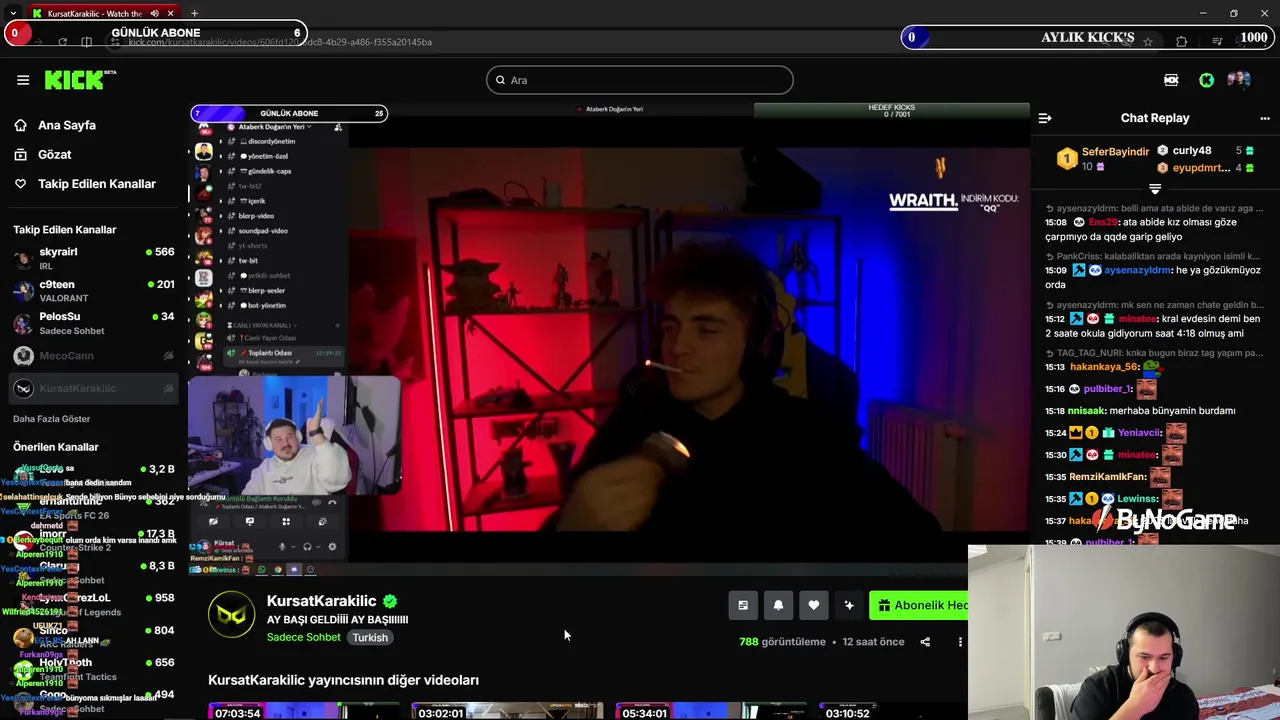1280x720 pixels.
Task: Open the KursatKarakilic channel name link
Action: (321, 601)
